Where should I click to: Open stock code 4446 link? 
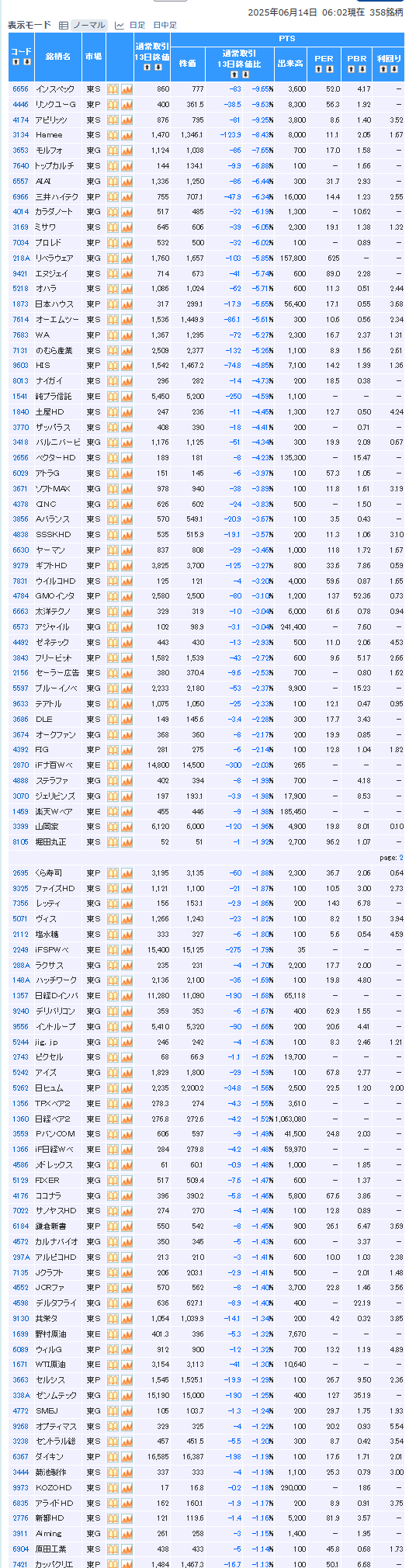click(21, 104)
